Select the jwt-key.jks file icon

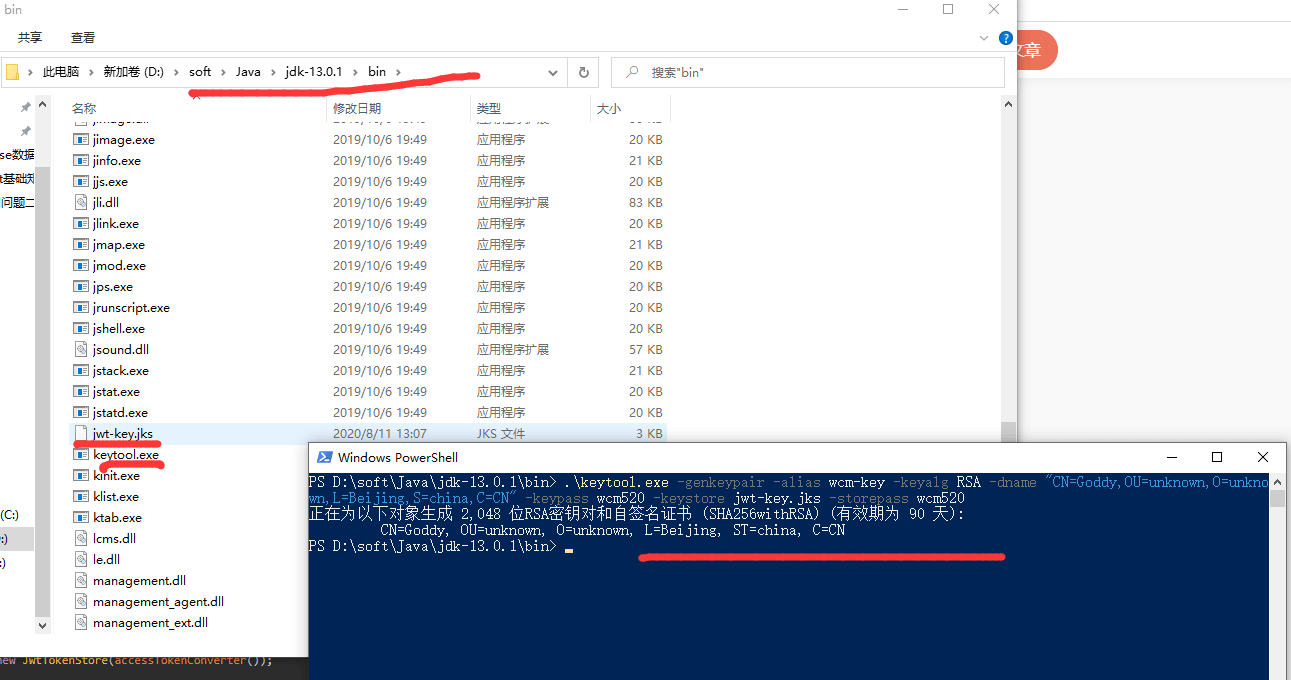click(81, 434)
